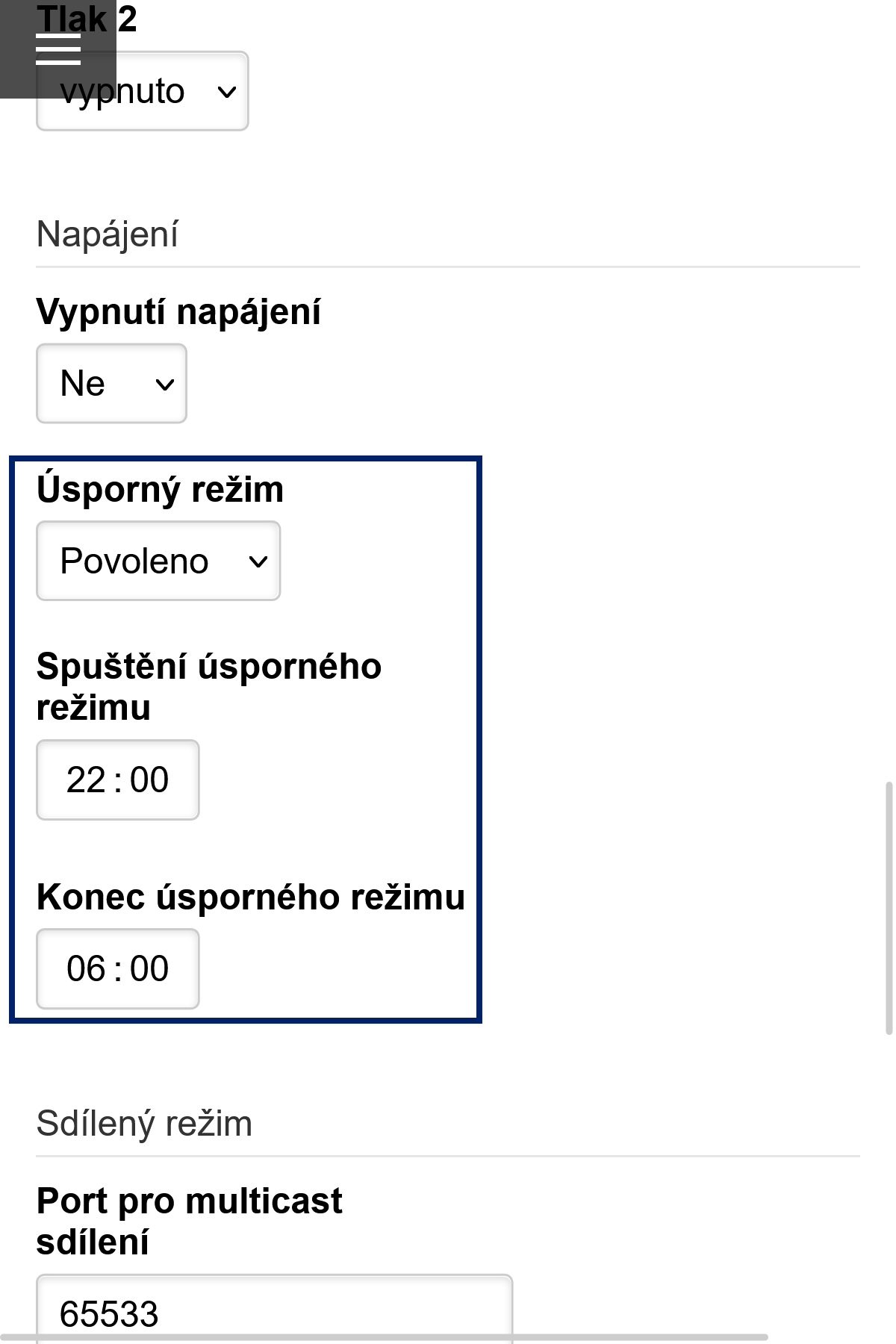Open the Úsporný režim dropdown showing Povoleno
896x1344 pixels.
(x=158, y=561)
